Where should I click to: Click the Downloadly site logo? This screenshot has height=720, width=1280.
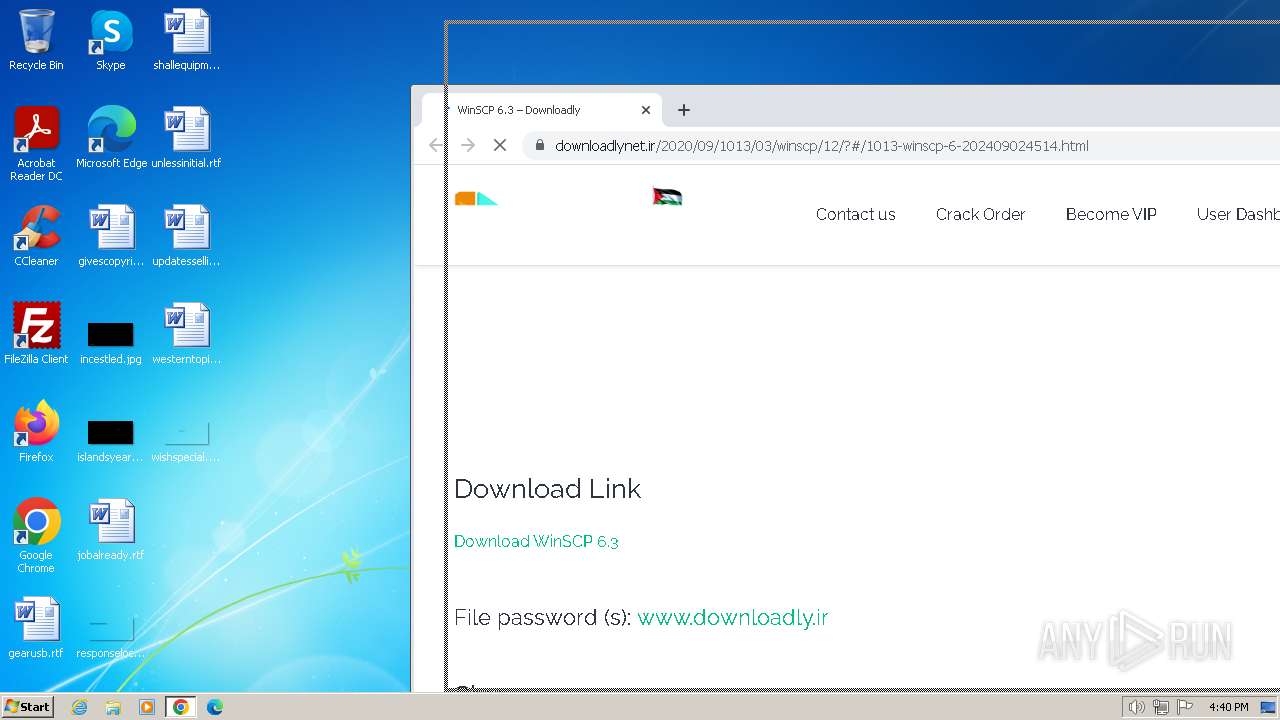coord(476,198)
